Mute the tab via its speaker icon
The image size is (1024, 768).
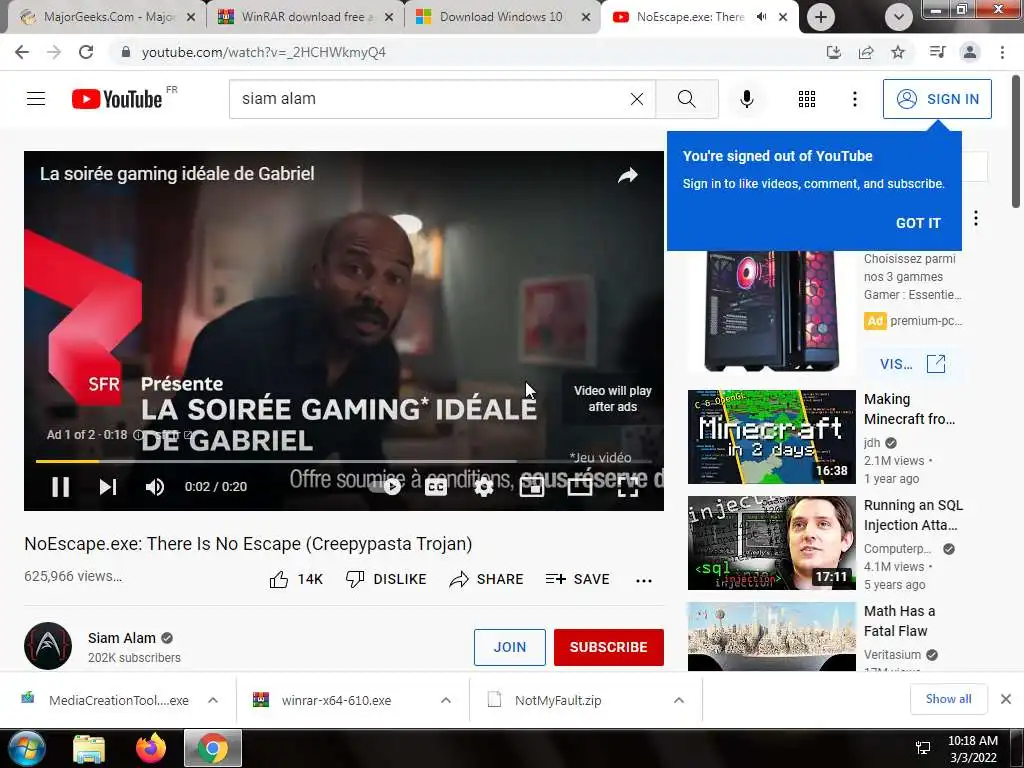tap(761, 17)
